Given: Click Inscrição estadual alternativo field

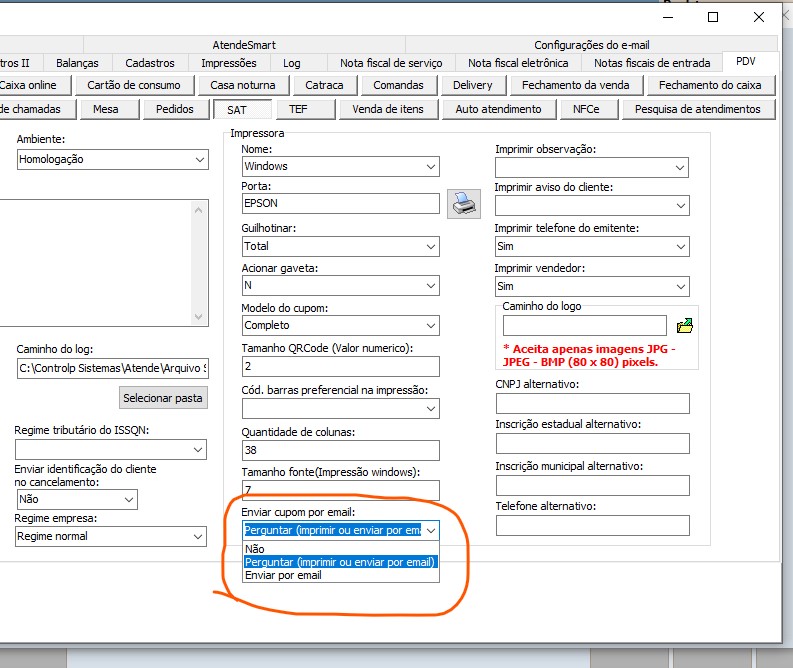Looking at the screenshot, I should (592, 443).
